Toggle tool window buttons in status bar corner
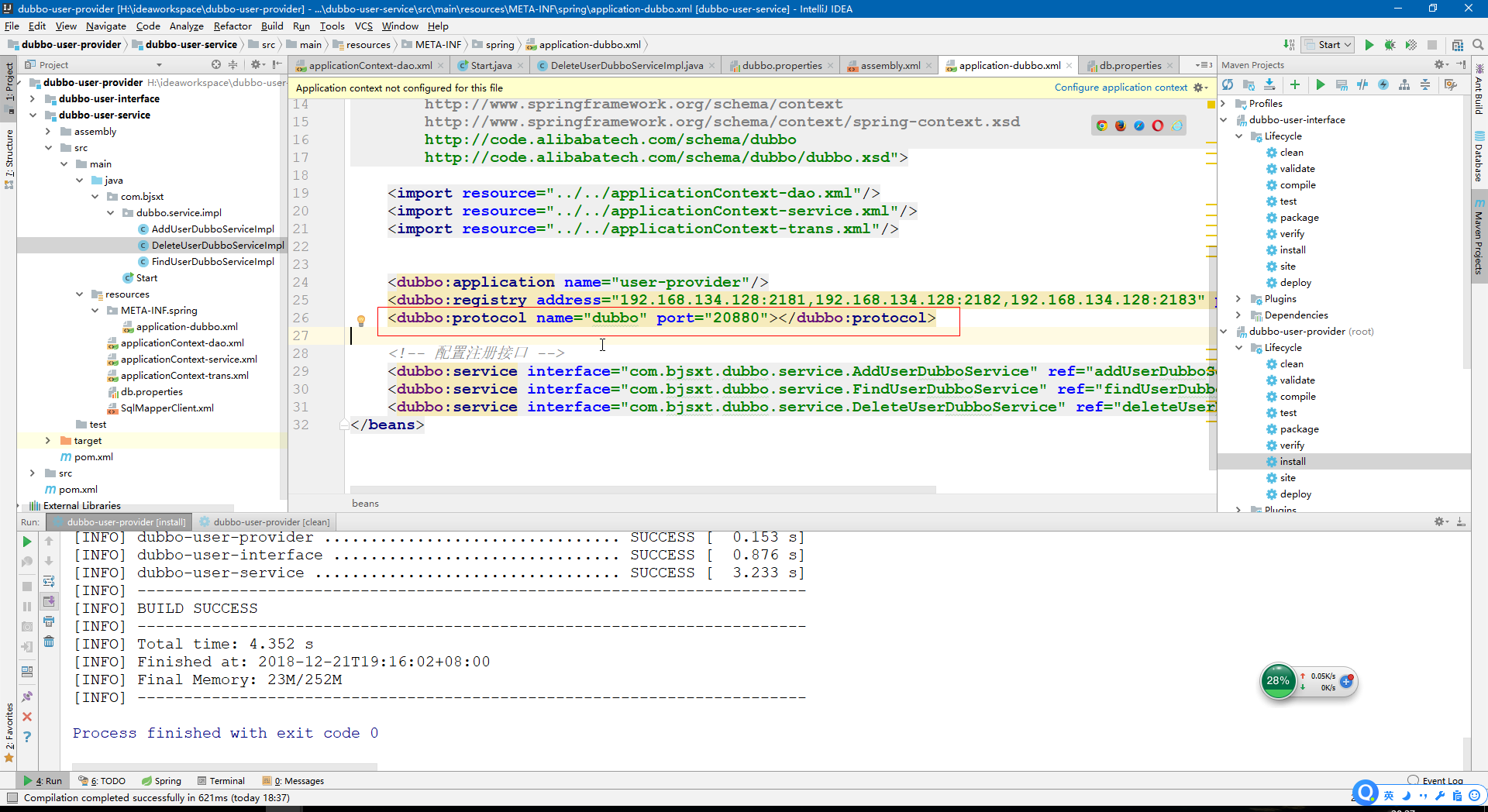 point(12,797)
